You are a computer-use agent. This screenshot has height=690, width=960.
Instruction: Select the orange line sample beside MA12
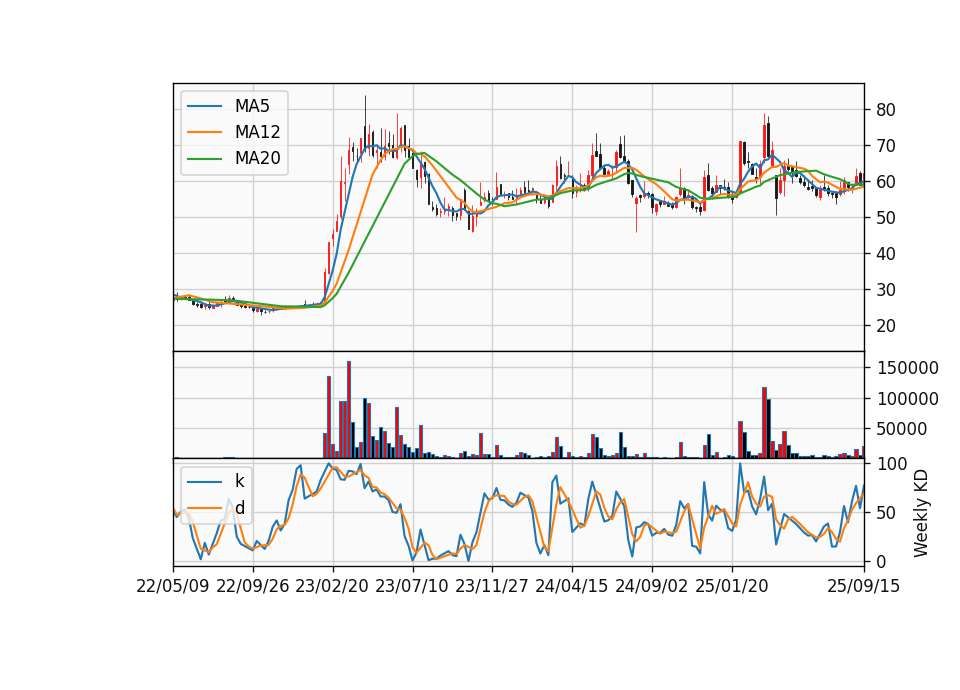pos(204,132)
